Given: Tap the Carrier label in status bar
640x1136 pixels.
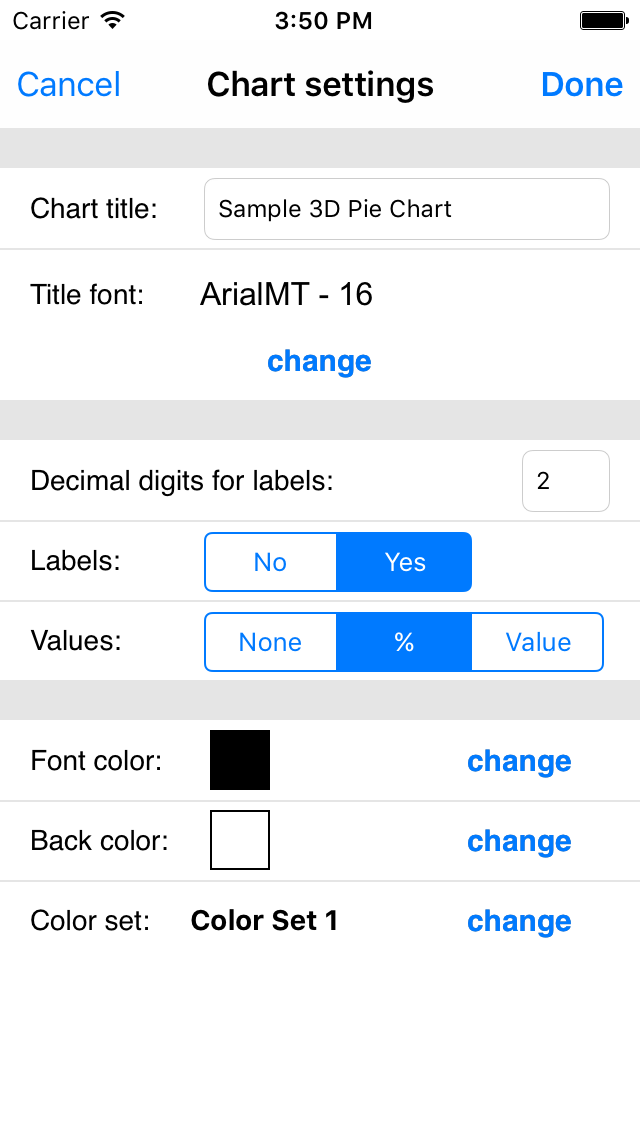Looking at the screenshot, I should pyautogui.click(x=53, y=20).
